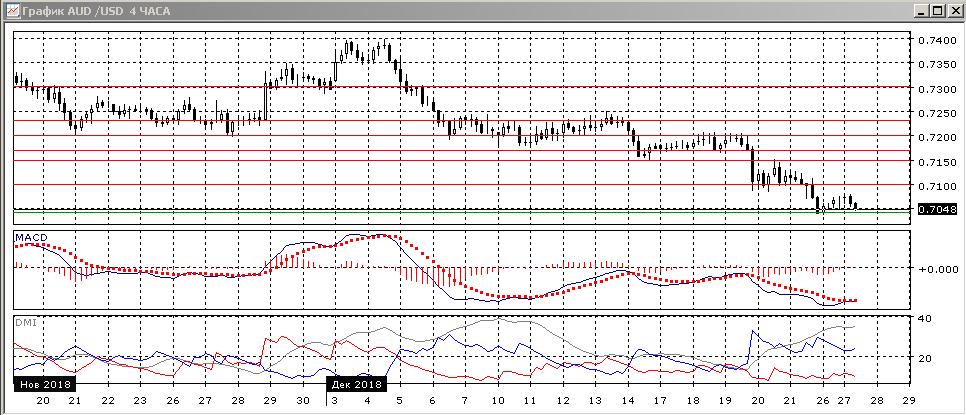
Task: Click the 40 level on DMI scale
Action: (x=927, y=318)
